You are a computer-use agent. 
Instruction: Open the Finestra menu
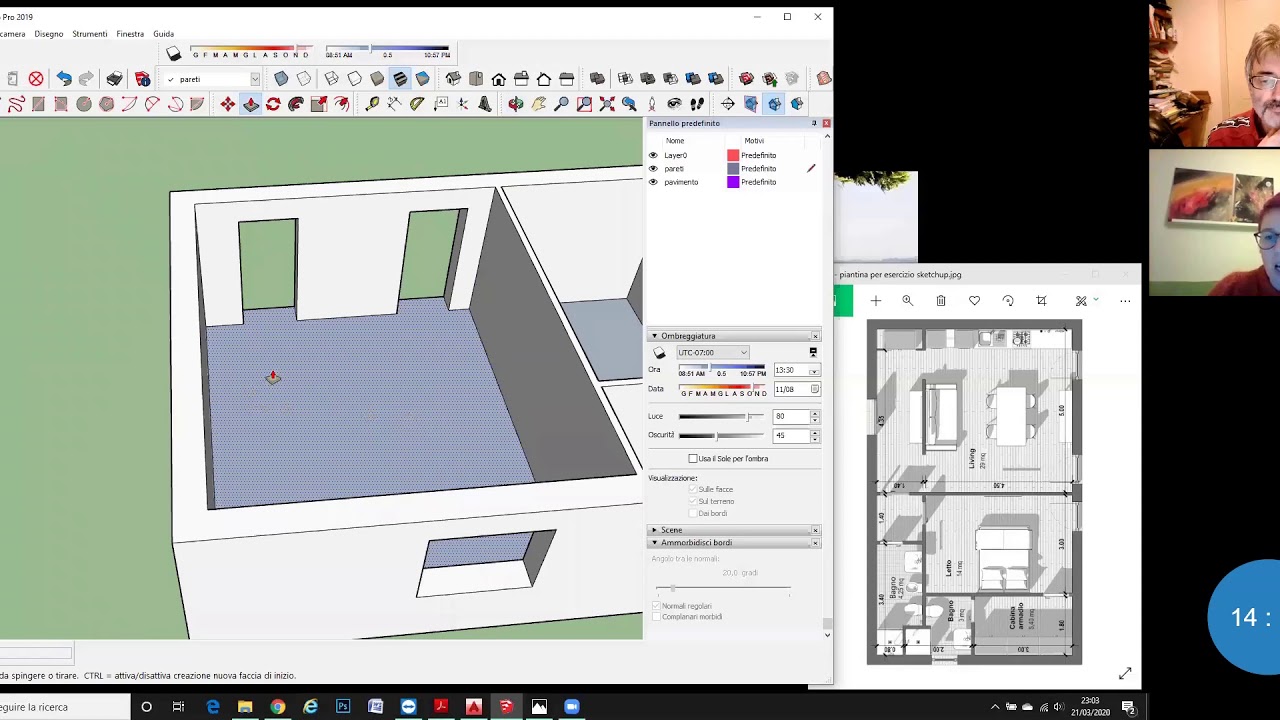point(130,34)
